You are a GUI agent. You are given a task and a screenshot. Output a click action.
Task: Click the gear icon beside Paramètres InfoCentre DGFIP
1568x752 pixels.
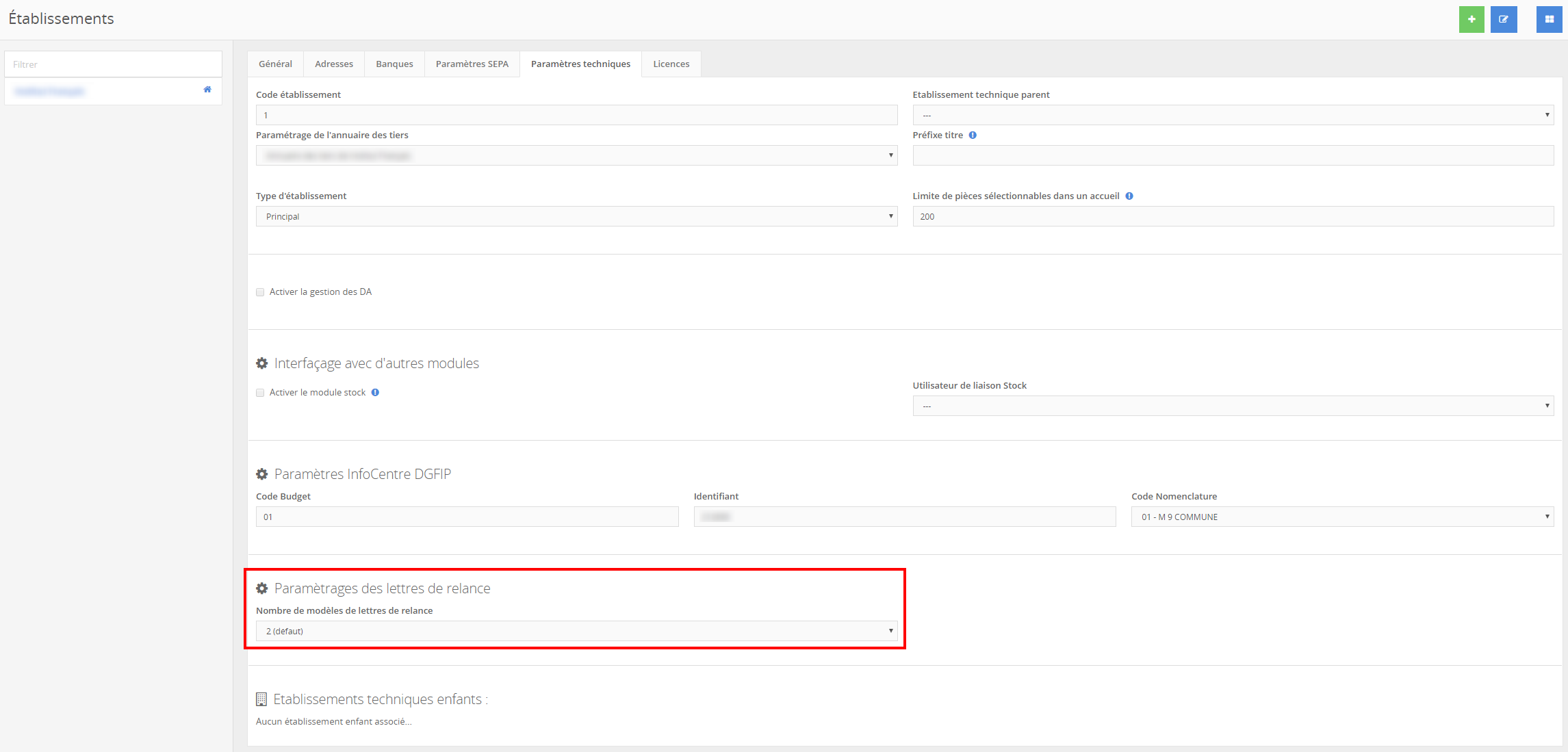coord(261,474)
